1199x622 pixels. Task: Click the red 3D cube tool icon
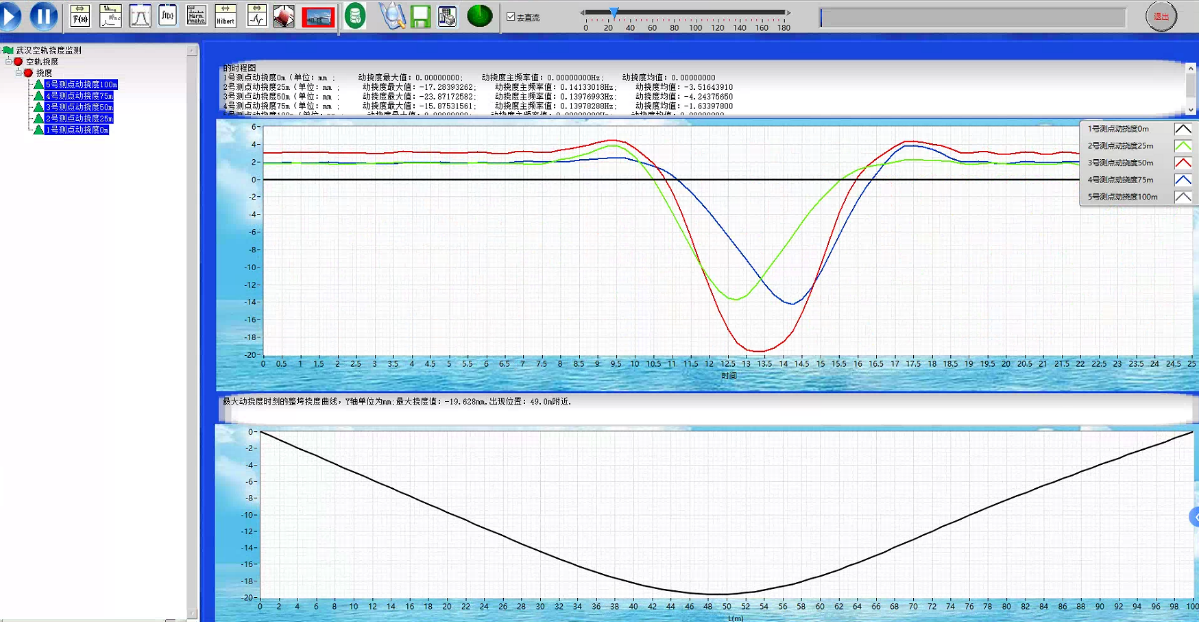point(284,16)
